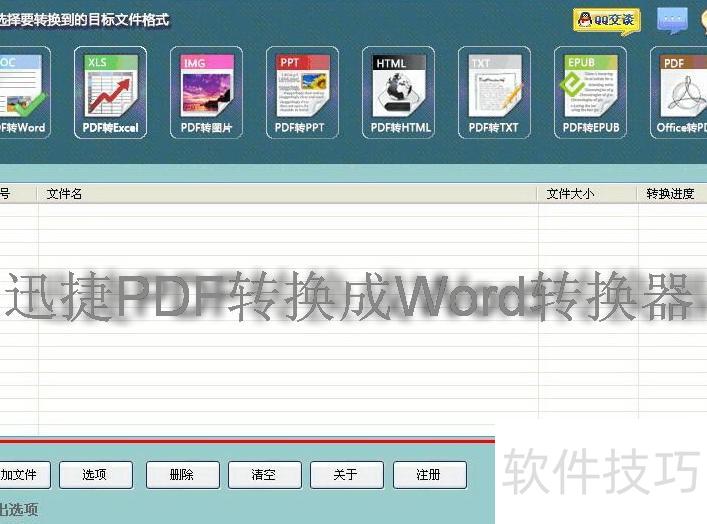Open the 关于 about dialog
The height and width of the screenshot is (524, 707).
[346, 475]
